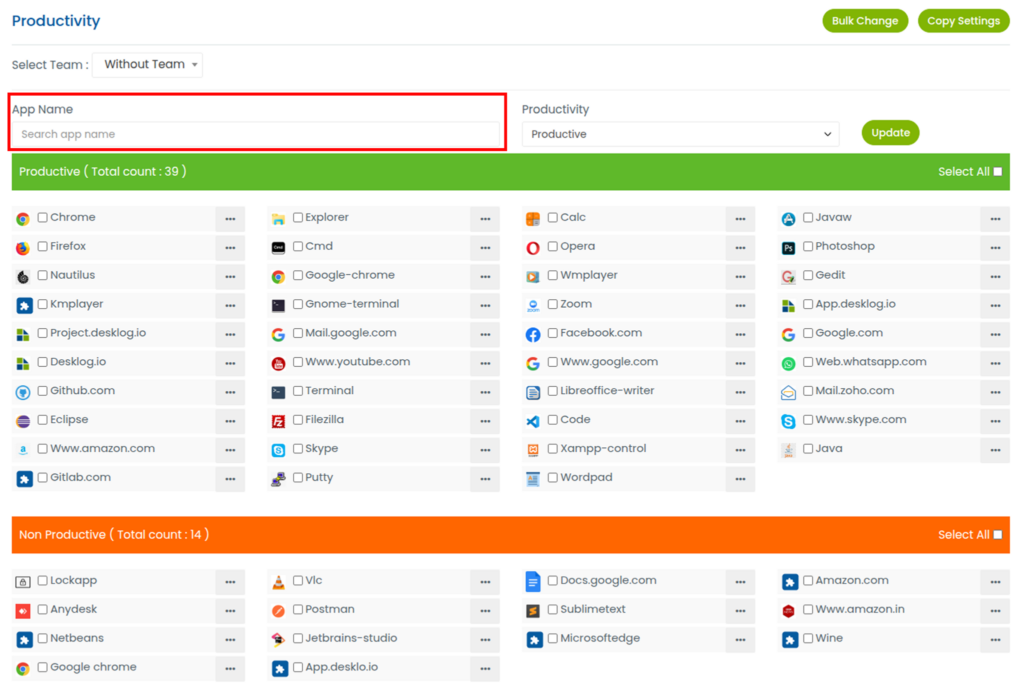The height and width of the screenshot is (690, 1024).
Task: Focus the Search app name field
Action: pyautogui.click(x=256, y=134)
